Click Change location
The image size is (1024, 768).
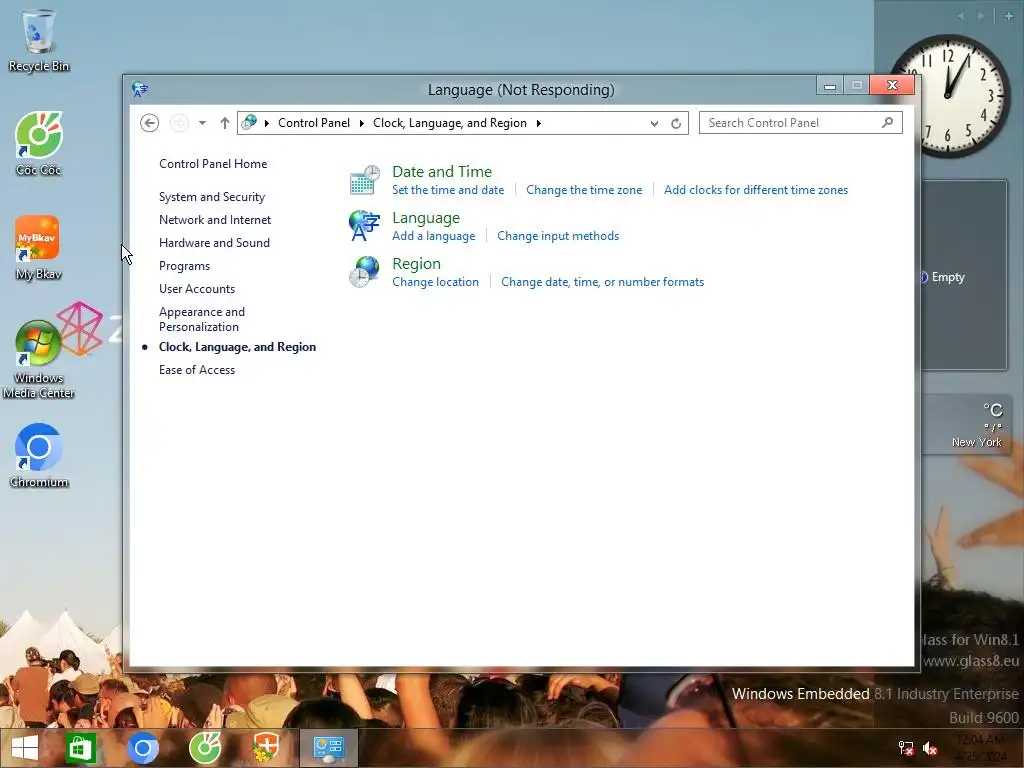pos(436,282)
